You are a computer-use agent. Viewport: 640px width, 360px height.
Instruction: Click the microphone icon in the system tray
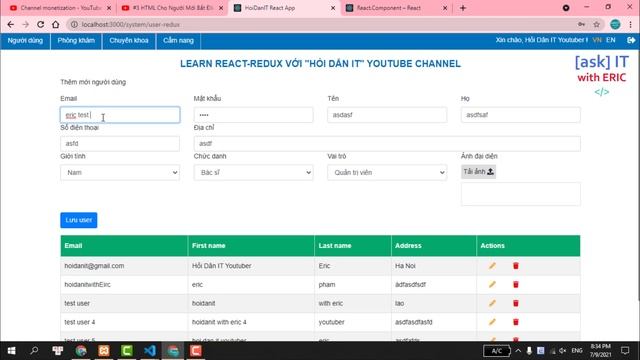click(529, 351)
